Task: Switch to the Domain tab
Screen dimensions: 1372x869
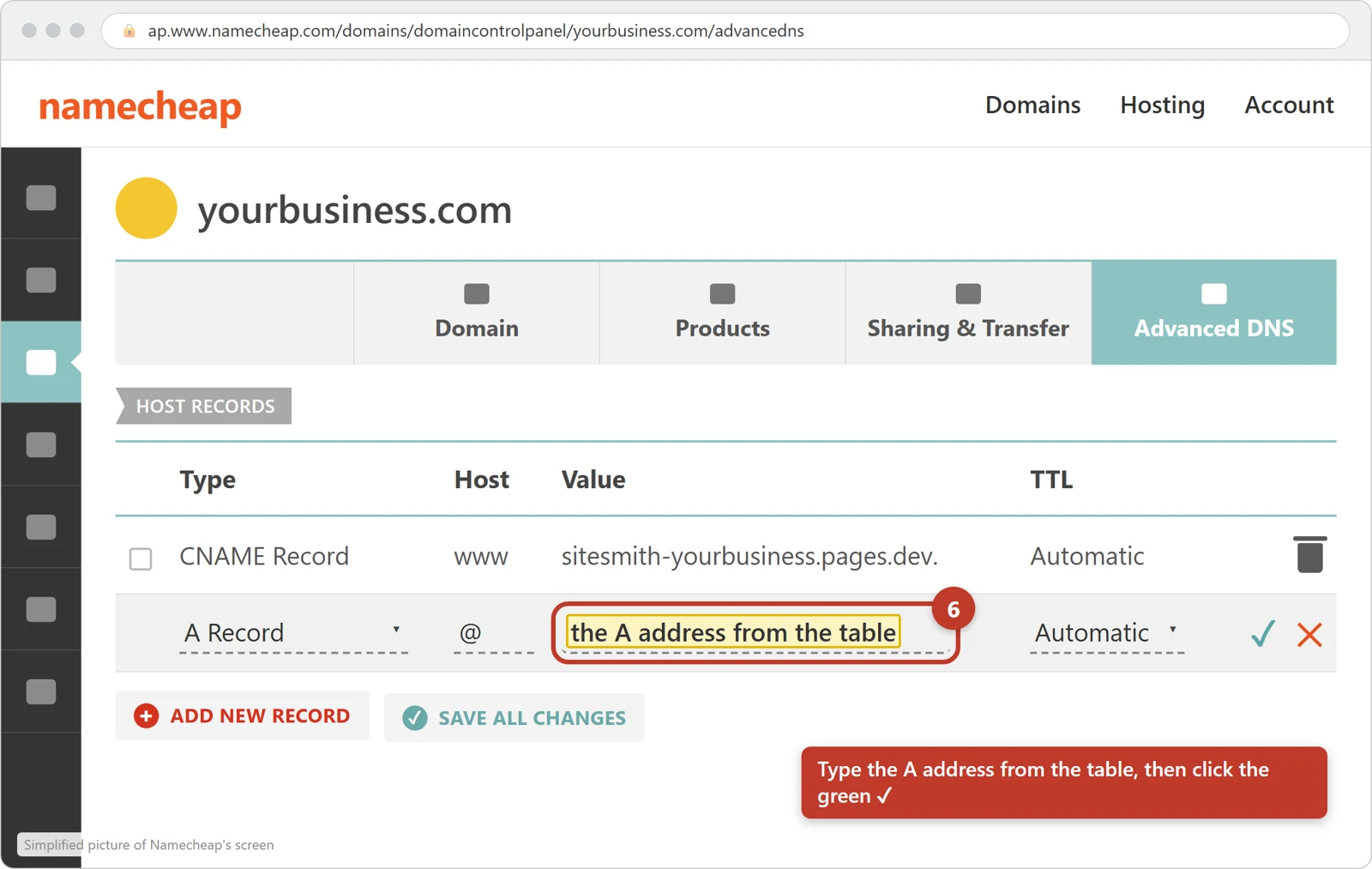Action: coord(477,313)
